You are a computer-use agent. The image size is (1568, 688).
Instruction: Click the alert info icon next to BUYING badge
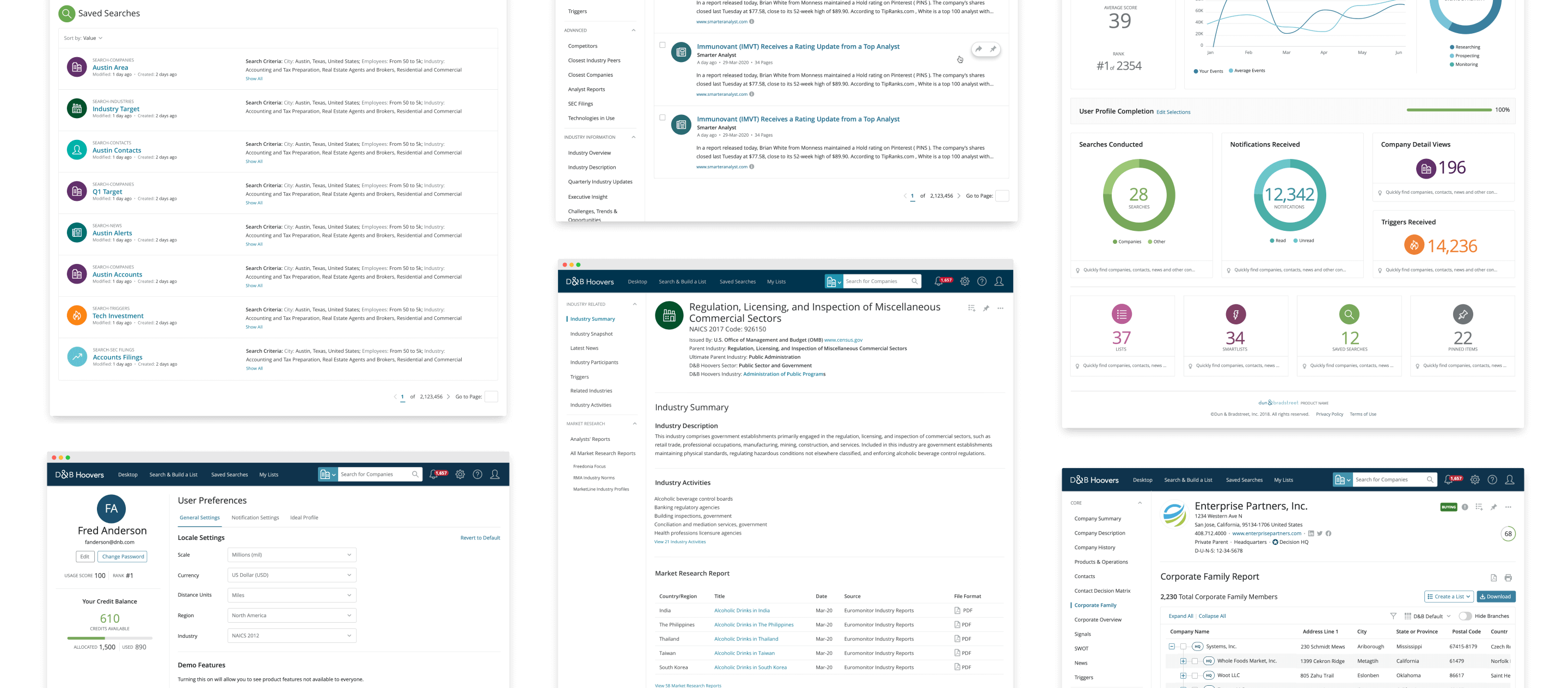point(1465,507)
